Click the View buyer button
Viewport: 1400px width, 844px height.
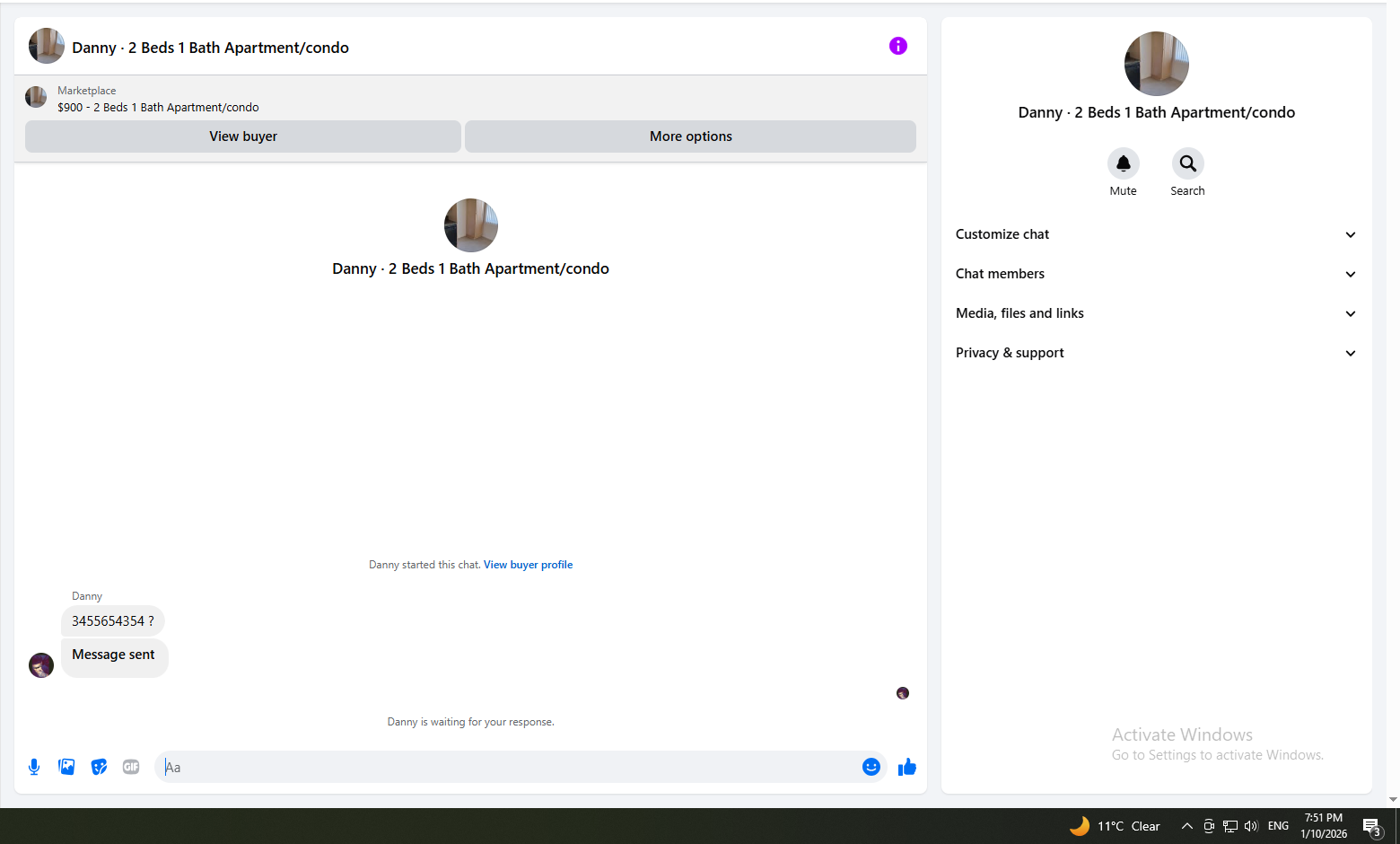[x=243, y=136]
